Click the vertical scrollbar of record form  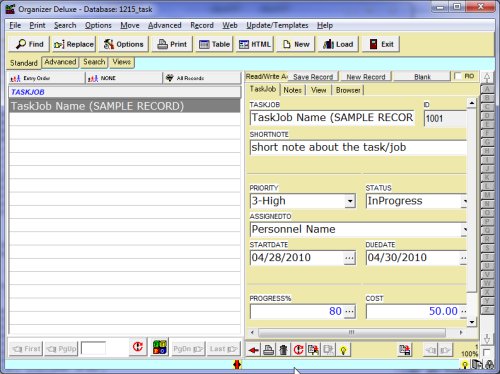(x=471, y=200)
